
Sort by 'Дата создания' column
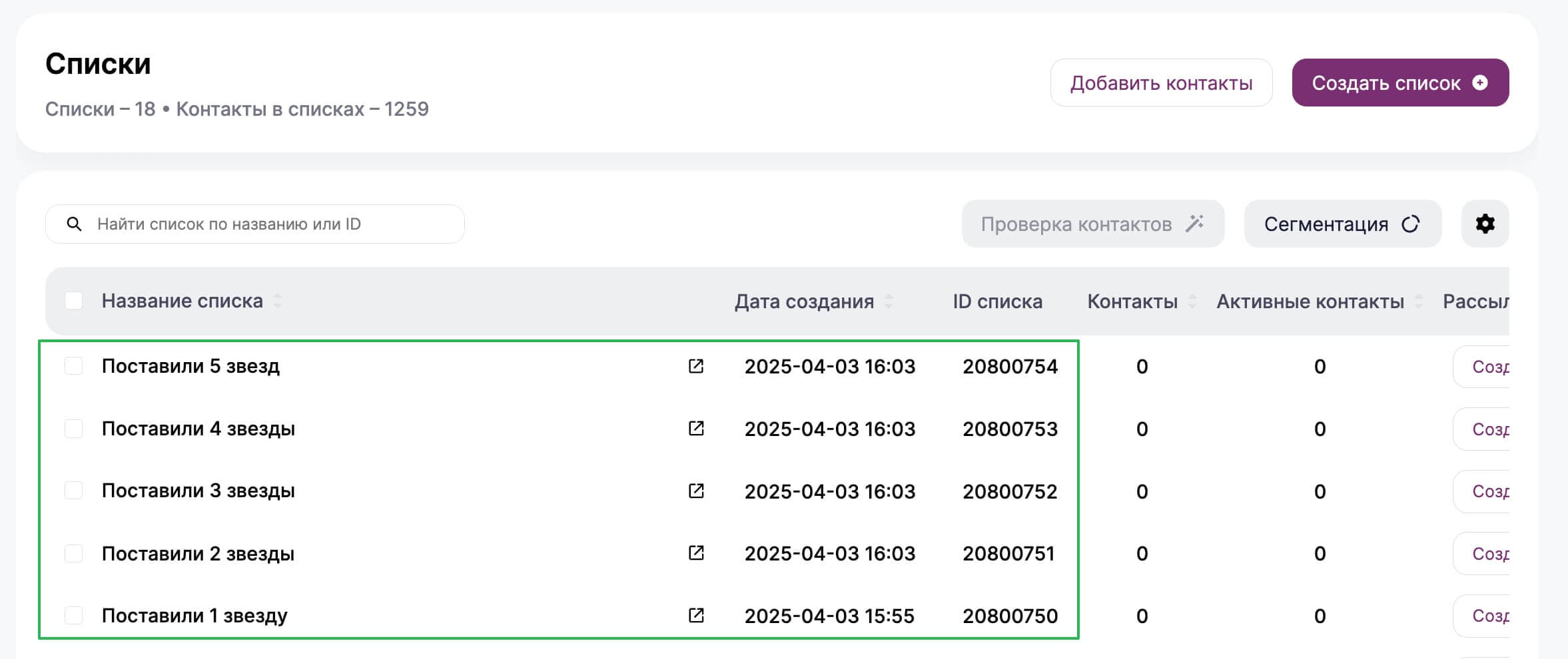tap(889, 302)
